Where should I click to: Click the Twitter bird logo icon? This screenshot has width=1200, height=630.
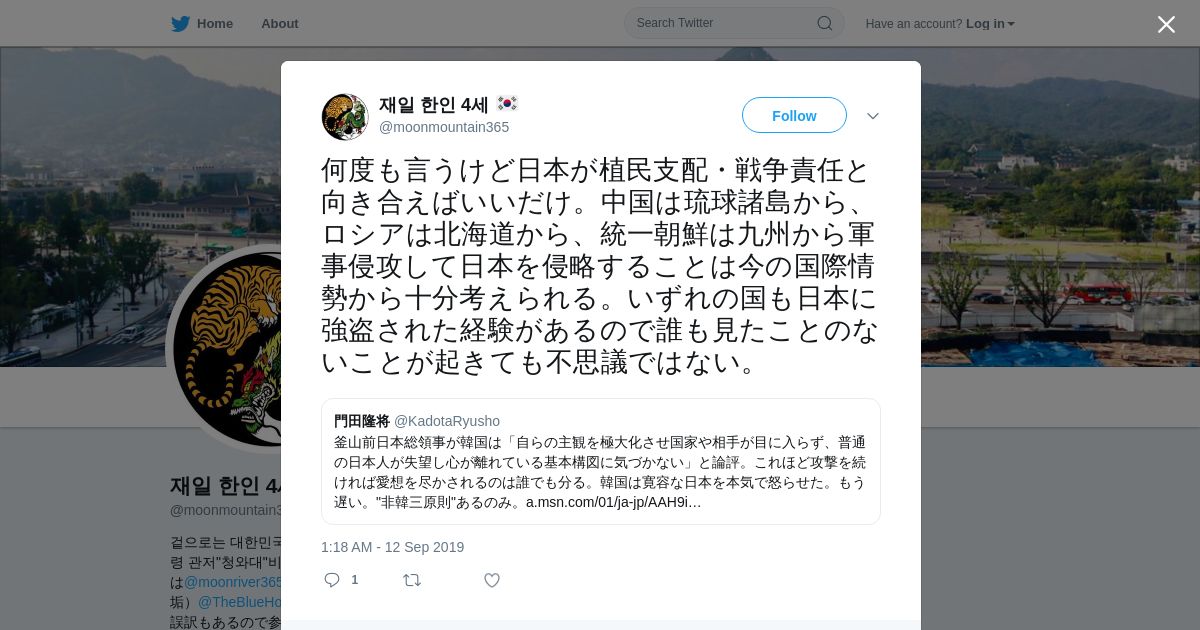180,24
